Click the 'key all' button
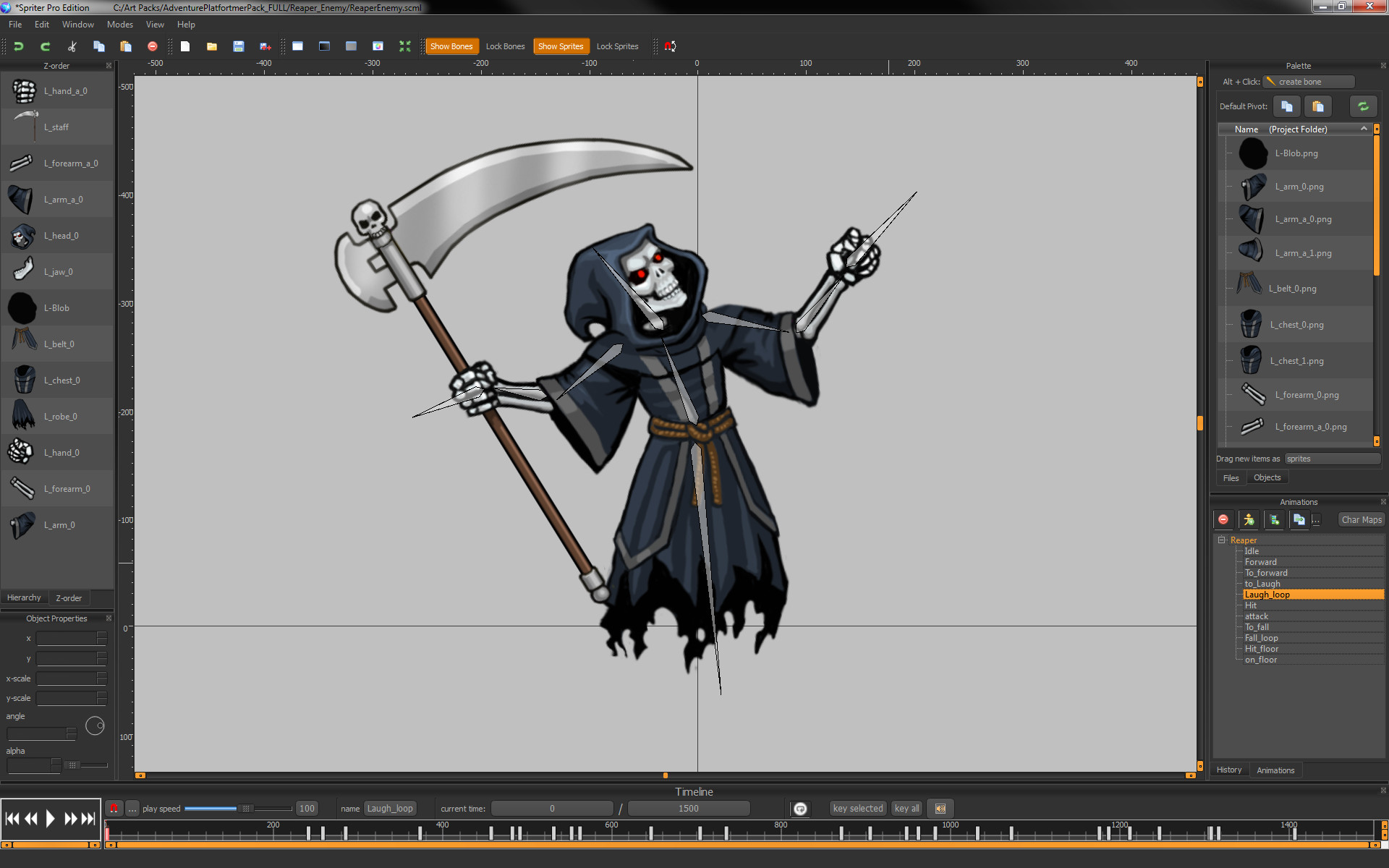Screen dimensions: 1389x868 point(906,808)
